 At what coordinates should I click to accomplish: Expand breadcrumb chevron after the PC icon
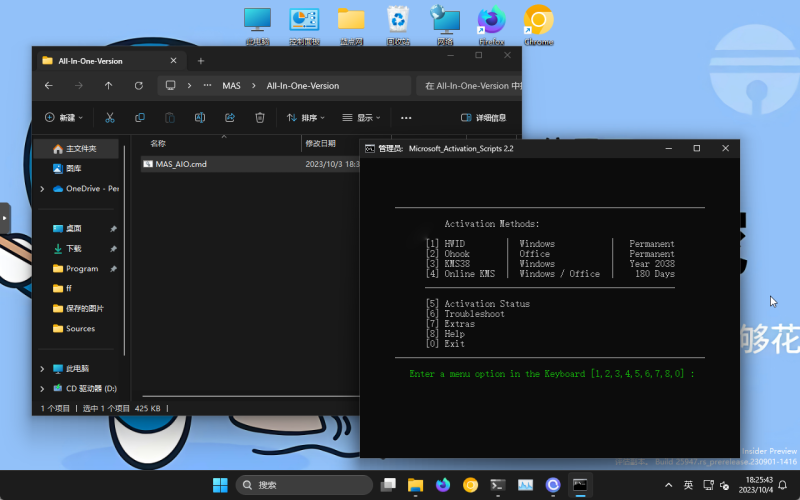click(x=189, y=86)
